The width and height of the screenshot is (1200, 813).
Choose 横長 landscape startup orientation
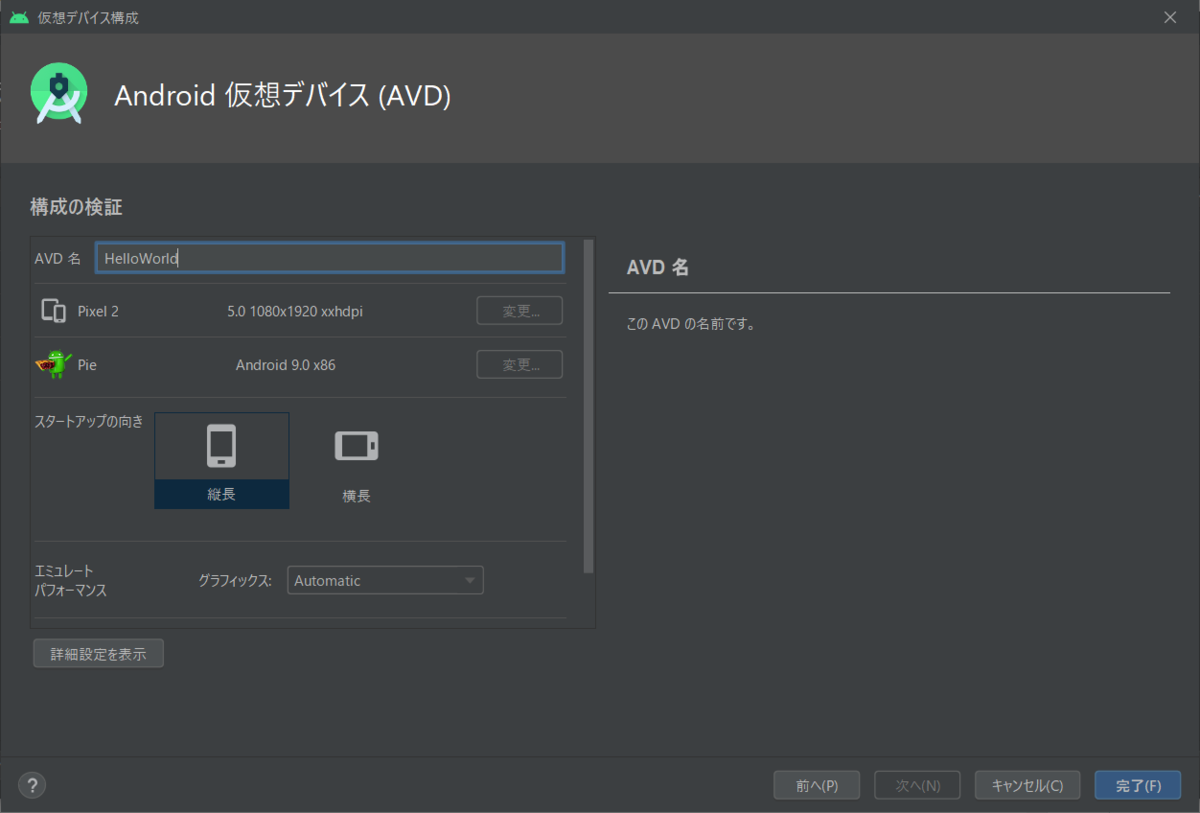[356, 461]
